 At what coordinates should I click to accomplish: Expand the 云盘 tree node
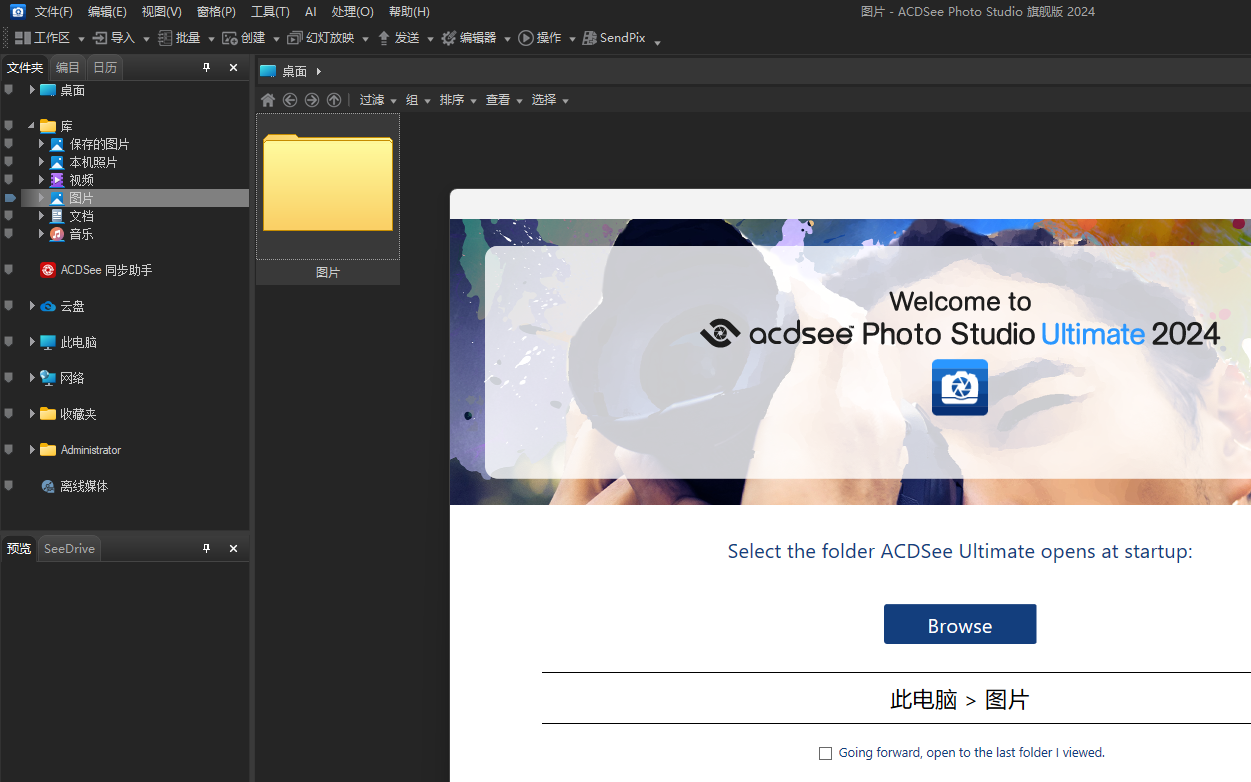coord(31,306)
